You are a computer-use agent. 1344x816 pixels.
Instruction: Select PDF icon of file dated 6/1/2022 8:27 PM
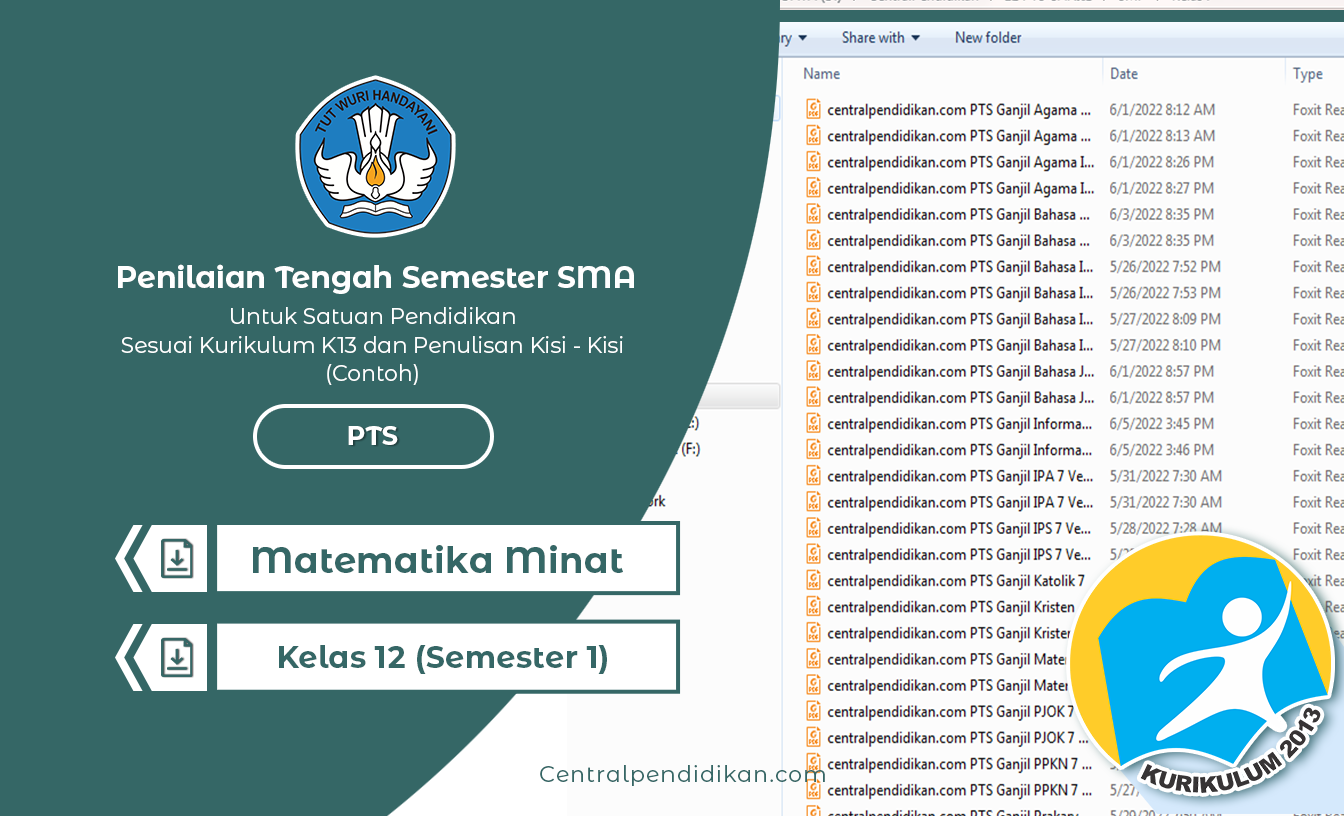click(814, 188)
